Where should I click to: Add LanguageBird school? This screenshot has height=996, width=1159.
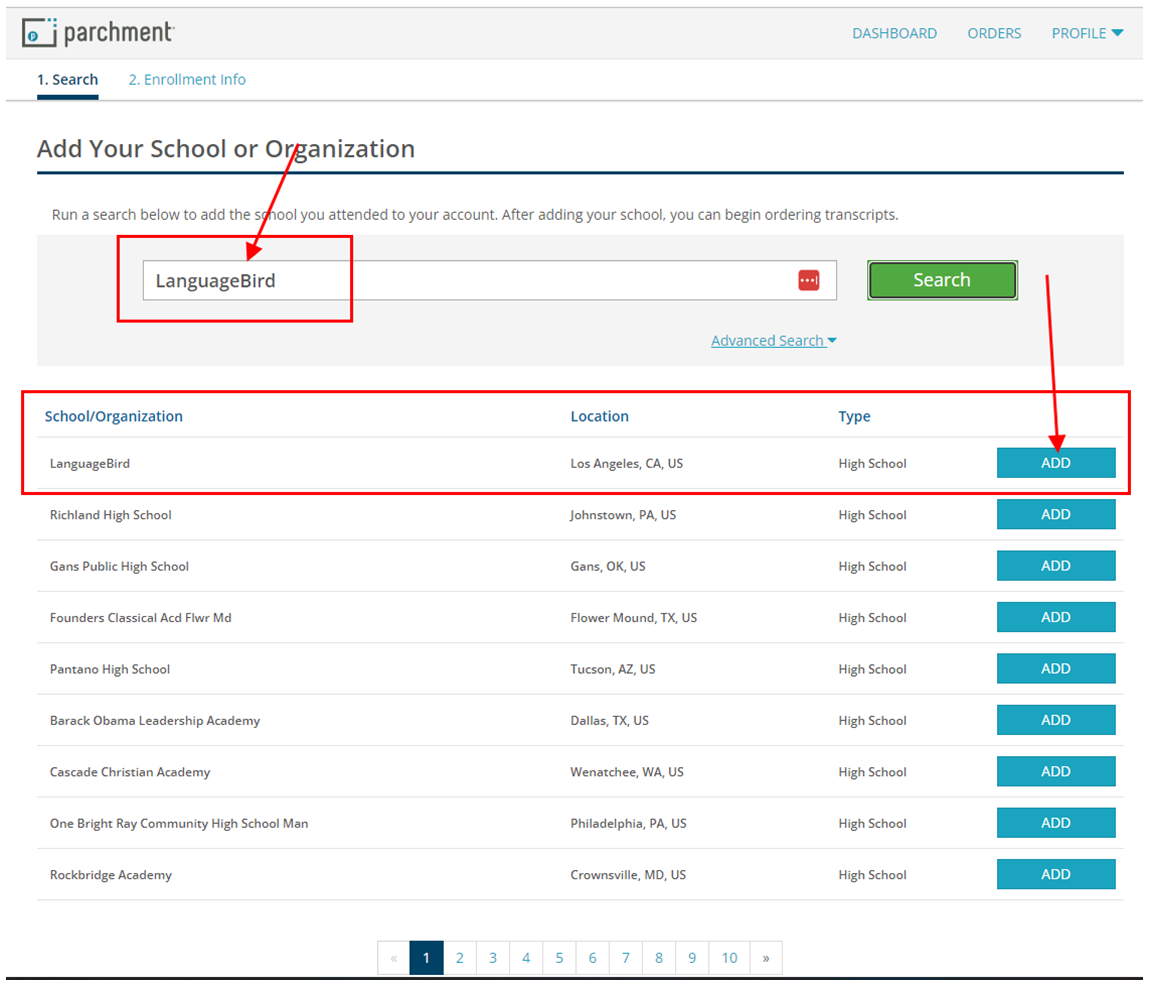point(1056,463)
